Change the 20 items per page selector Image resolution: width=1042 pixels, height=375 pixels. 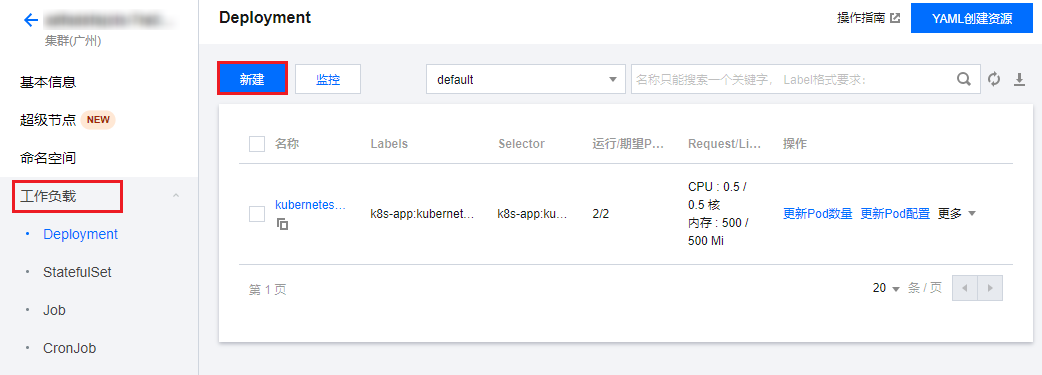click(886, 289)
